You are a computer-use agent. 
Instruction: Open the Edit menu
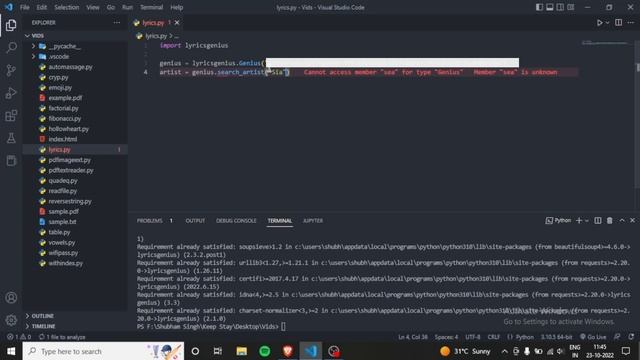pyautogui.click(x=41, y=7)
